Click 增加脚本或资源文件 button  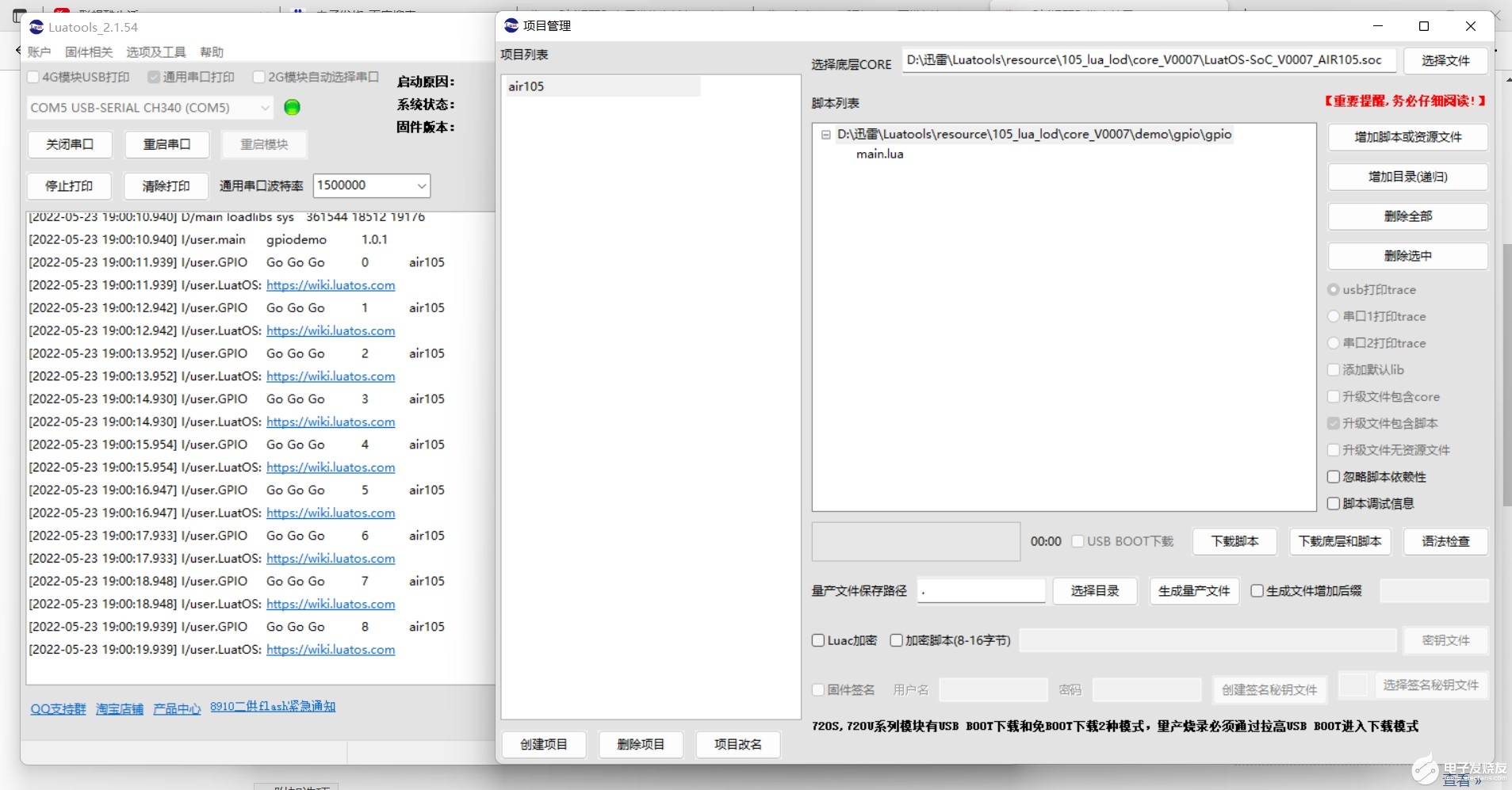[x=1408, y=137]
